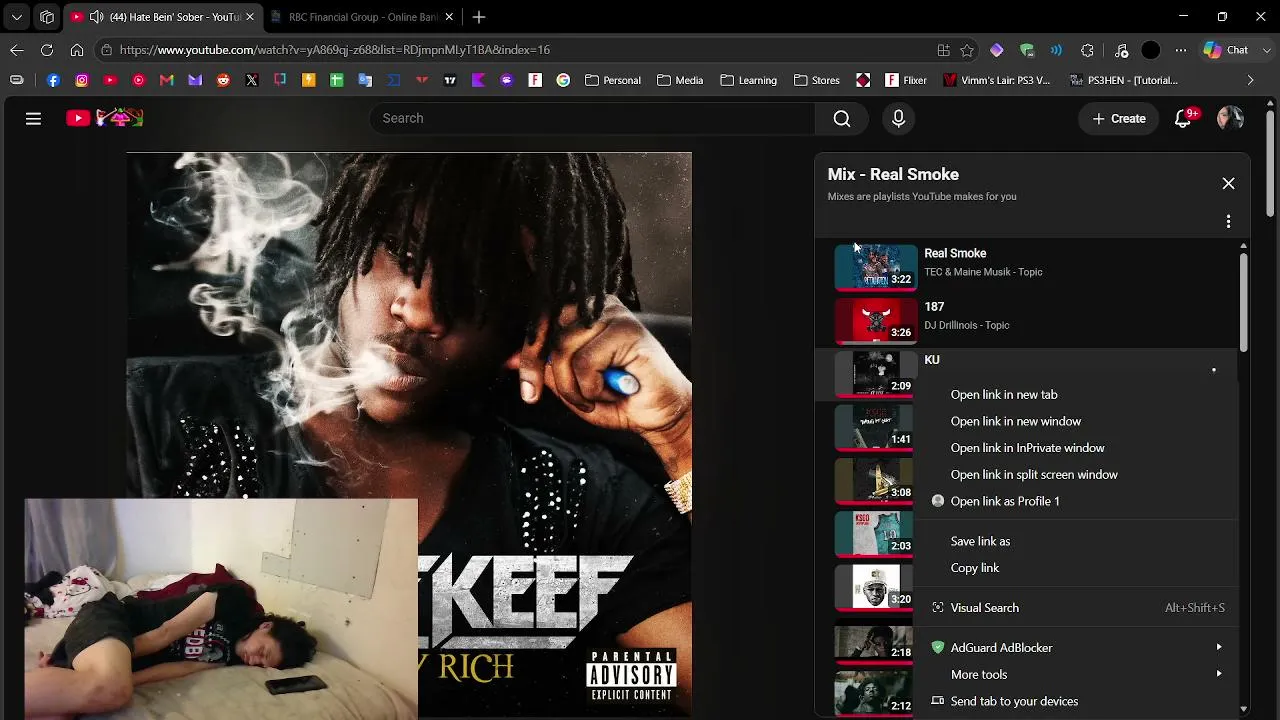The width and height of the screenshot is (1280, 720).
Task: Open the Gmail bookmark
Action: coord(167,80)
